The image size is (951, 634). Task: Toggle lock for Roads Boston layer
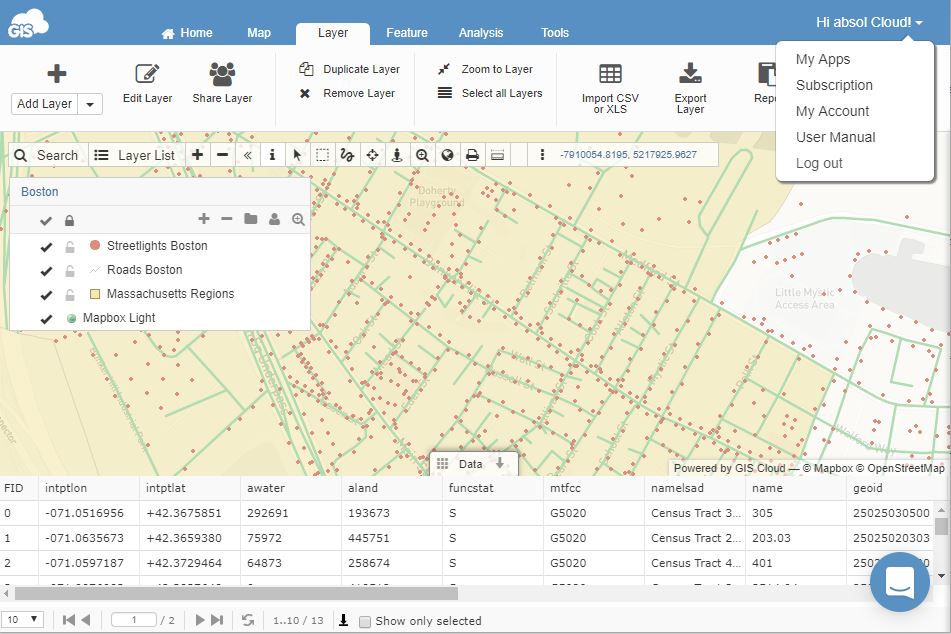(70, 271)
